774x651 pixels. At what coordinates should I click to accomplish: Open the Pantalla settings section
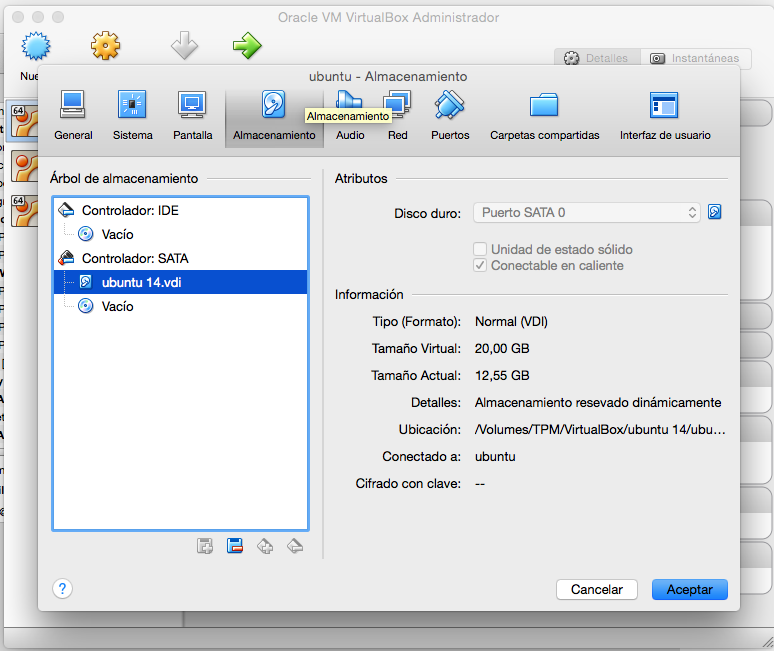point(193,116)
